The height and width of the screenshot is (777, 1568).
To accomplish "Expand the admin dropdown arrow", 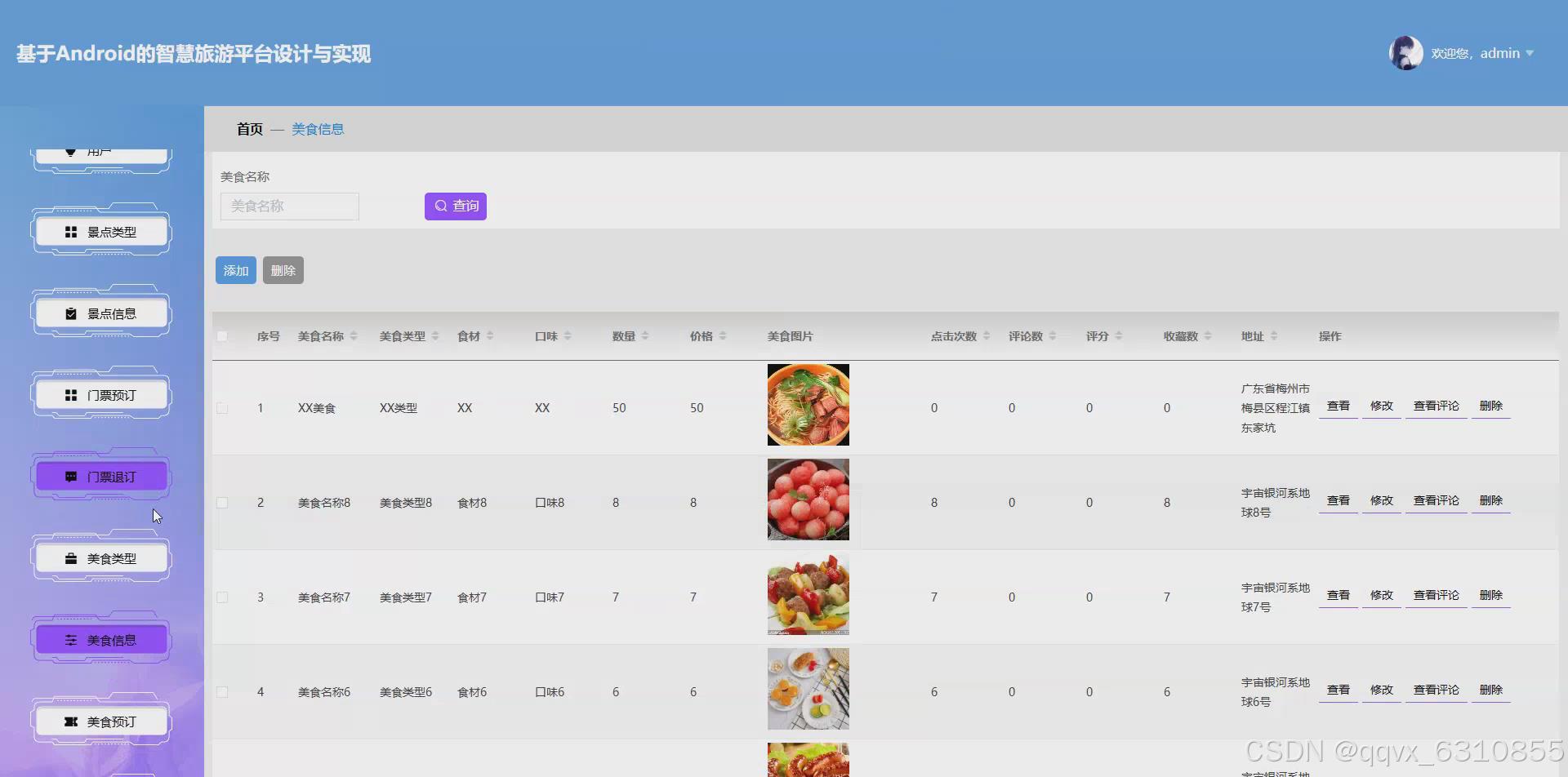I will [x=1530, y=54].
